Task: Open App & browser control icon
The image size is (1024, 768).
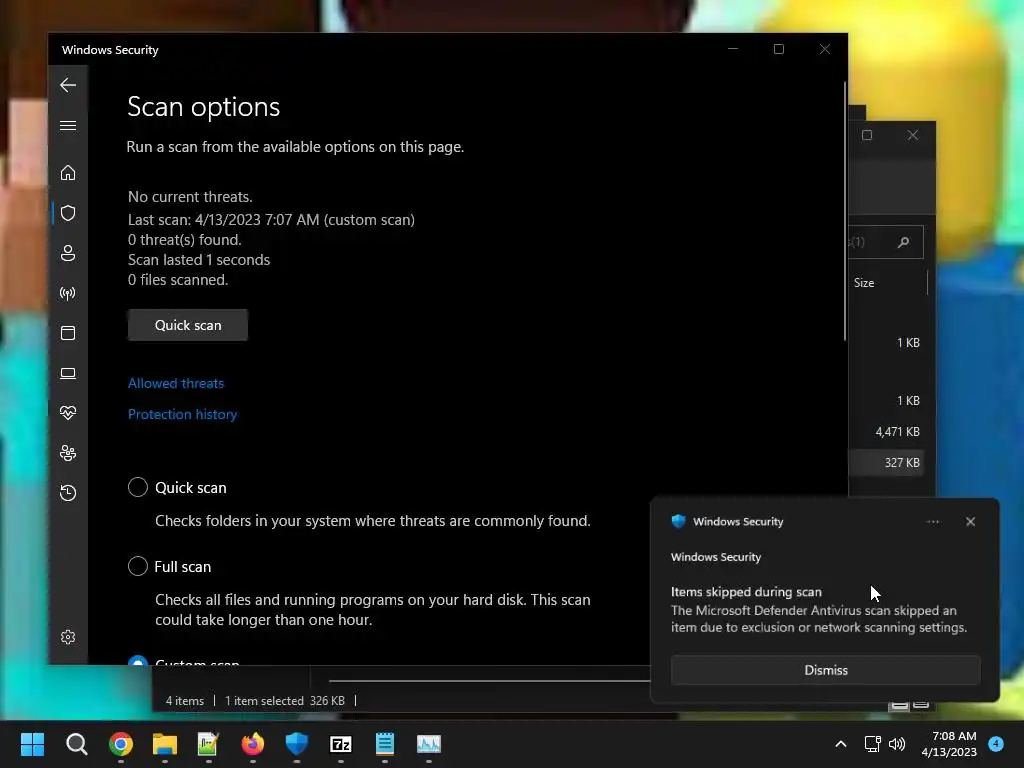Action: pyautogui.click(x=68, y=333)
